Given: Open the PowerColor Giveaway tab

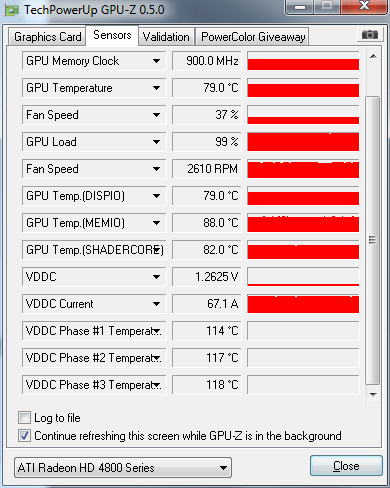Looking at the screenshot, I should (253, 37).
